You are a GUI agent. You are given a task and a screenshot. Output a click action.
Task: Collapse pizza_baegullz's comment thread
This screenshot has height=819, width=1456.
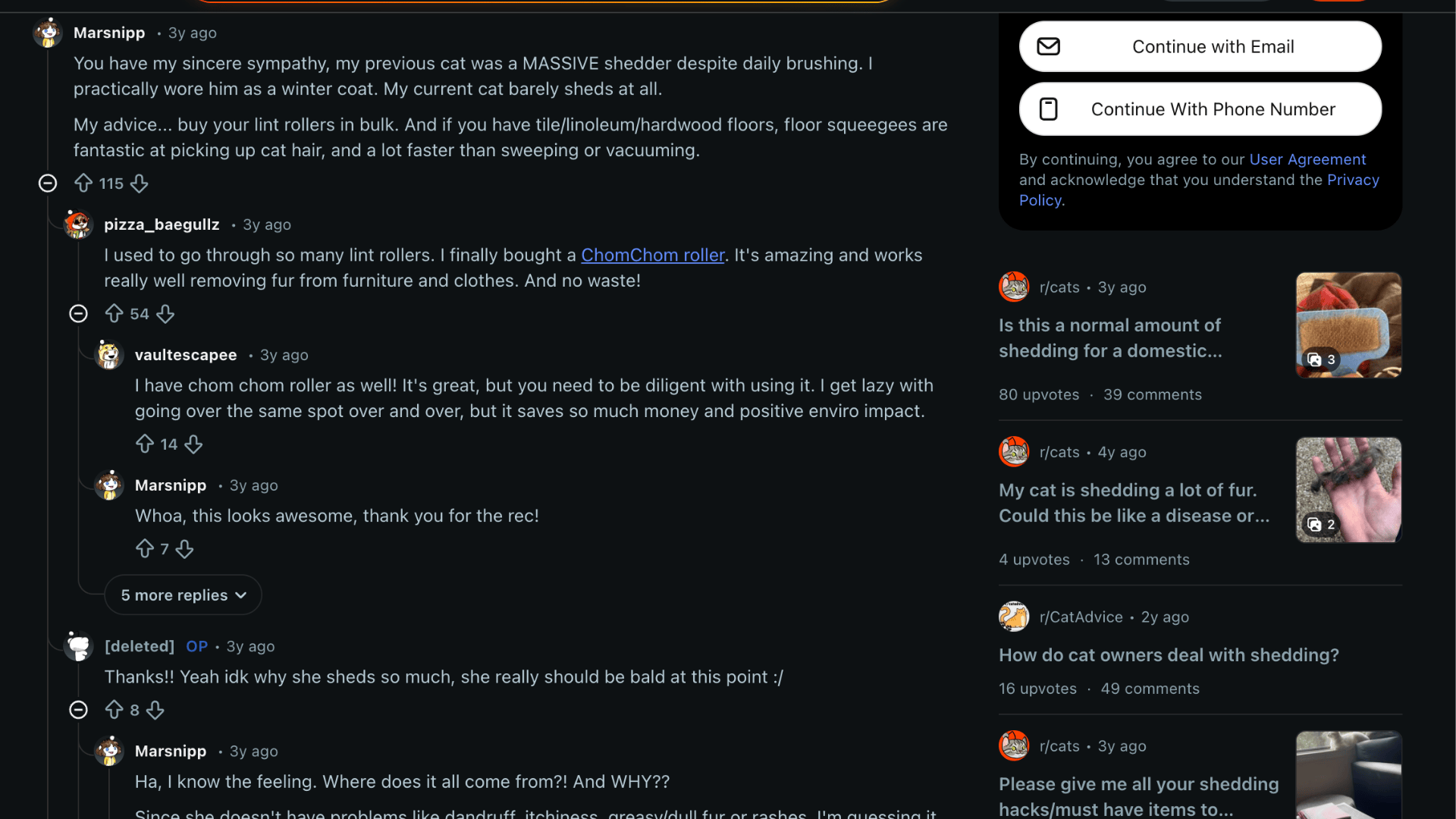pos(78,314)
